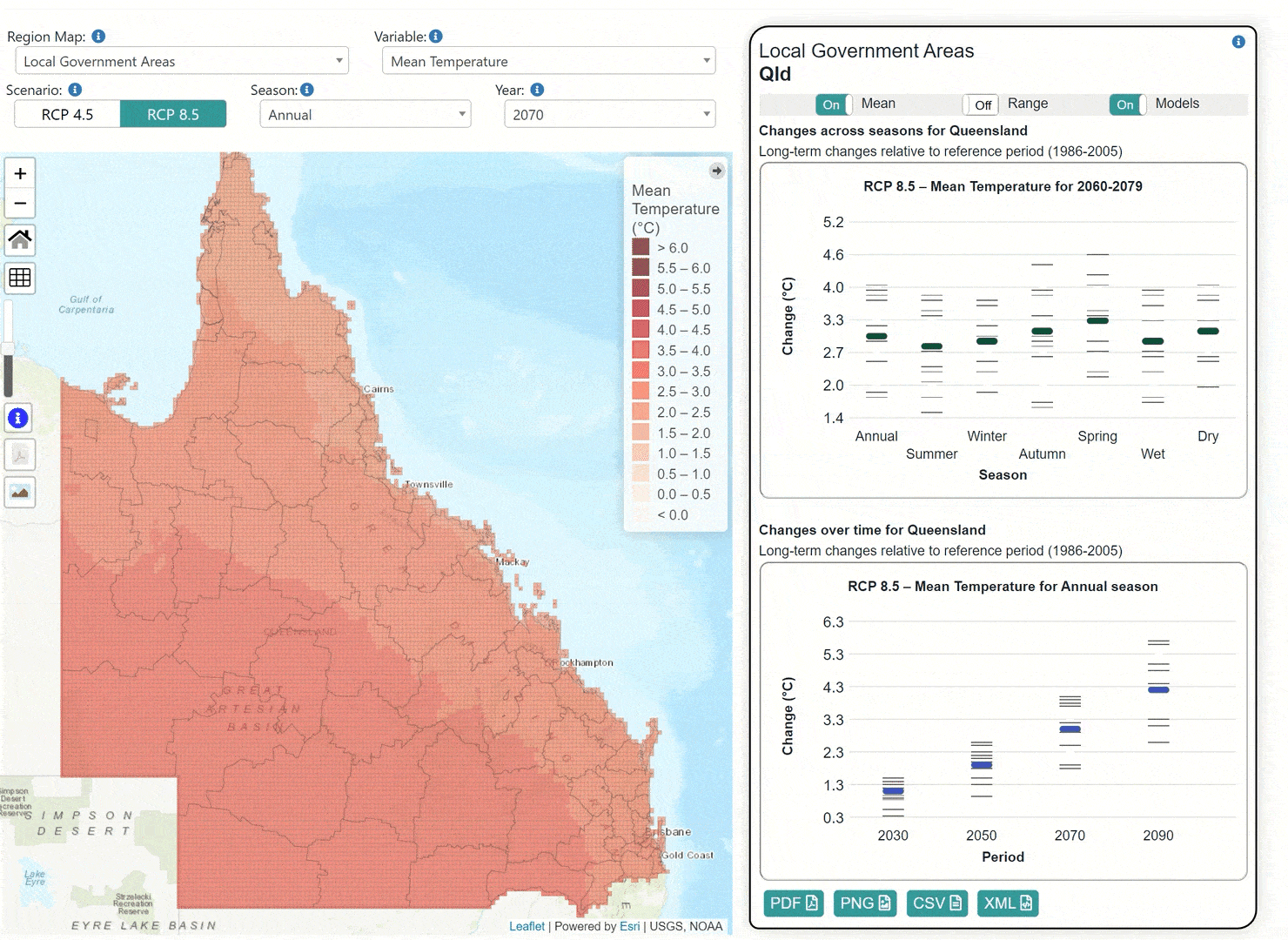
Task: Select the PDF export icon on the map sidebar
Action: tap(18, 454)
